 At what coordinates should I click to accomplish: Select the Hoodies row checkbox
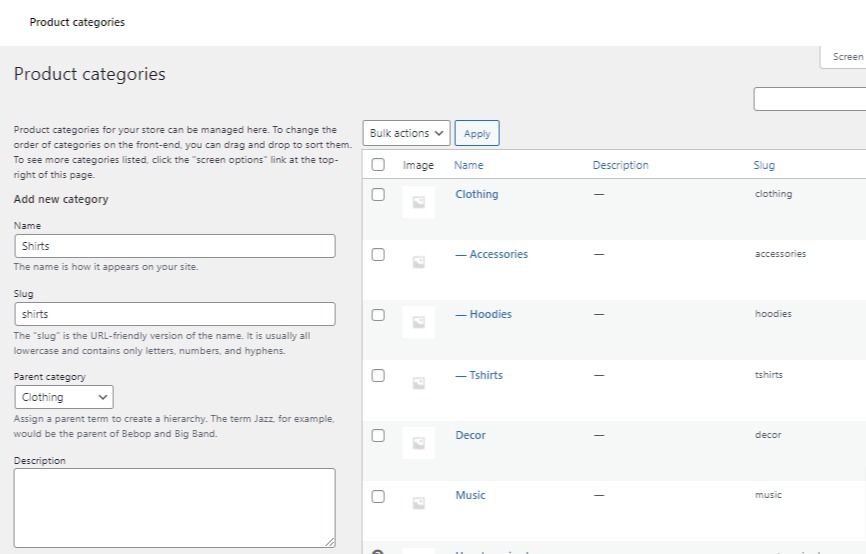[x=378, y=315]
